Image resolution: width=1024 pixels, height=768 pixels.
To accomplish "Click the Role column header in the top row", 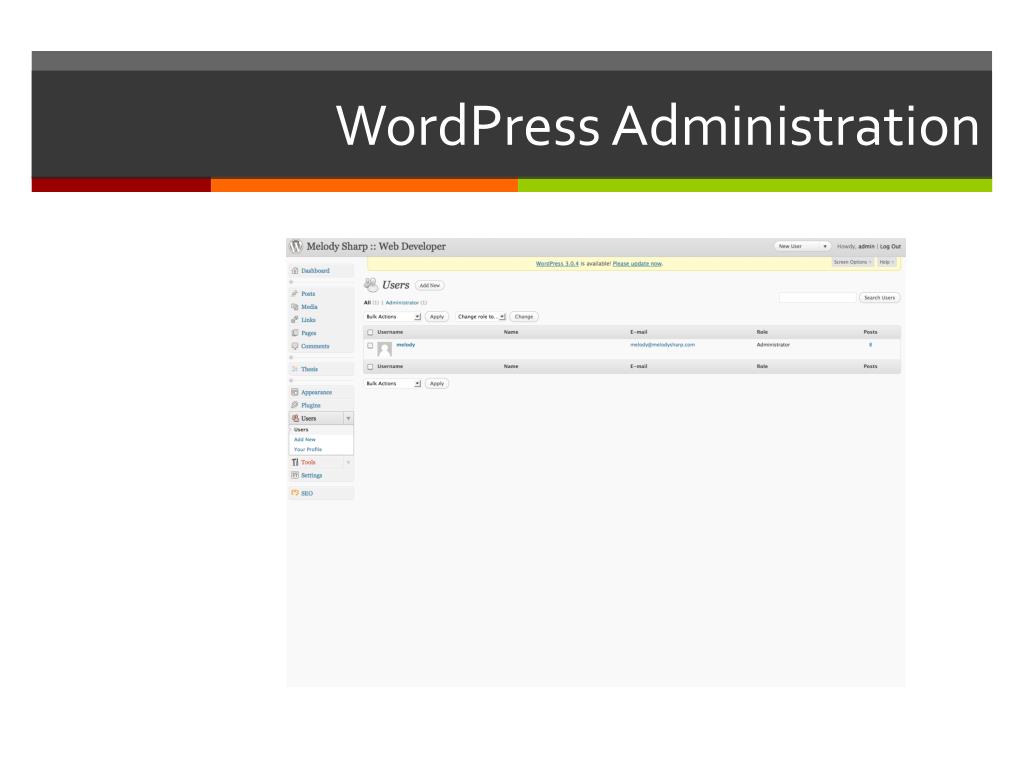I will point(762,332).
